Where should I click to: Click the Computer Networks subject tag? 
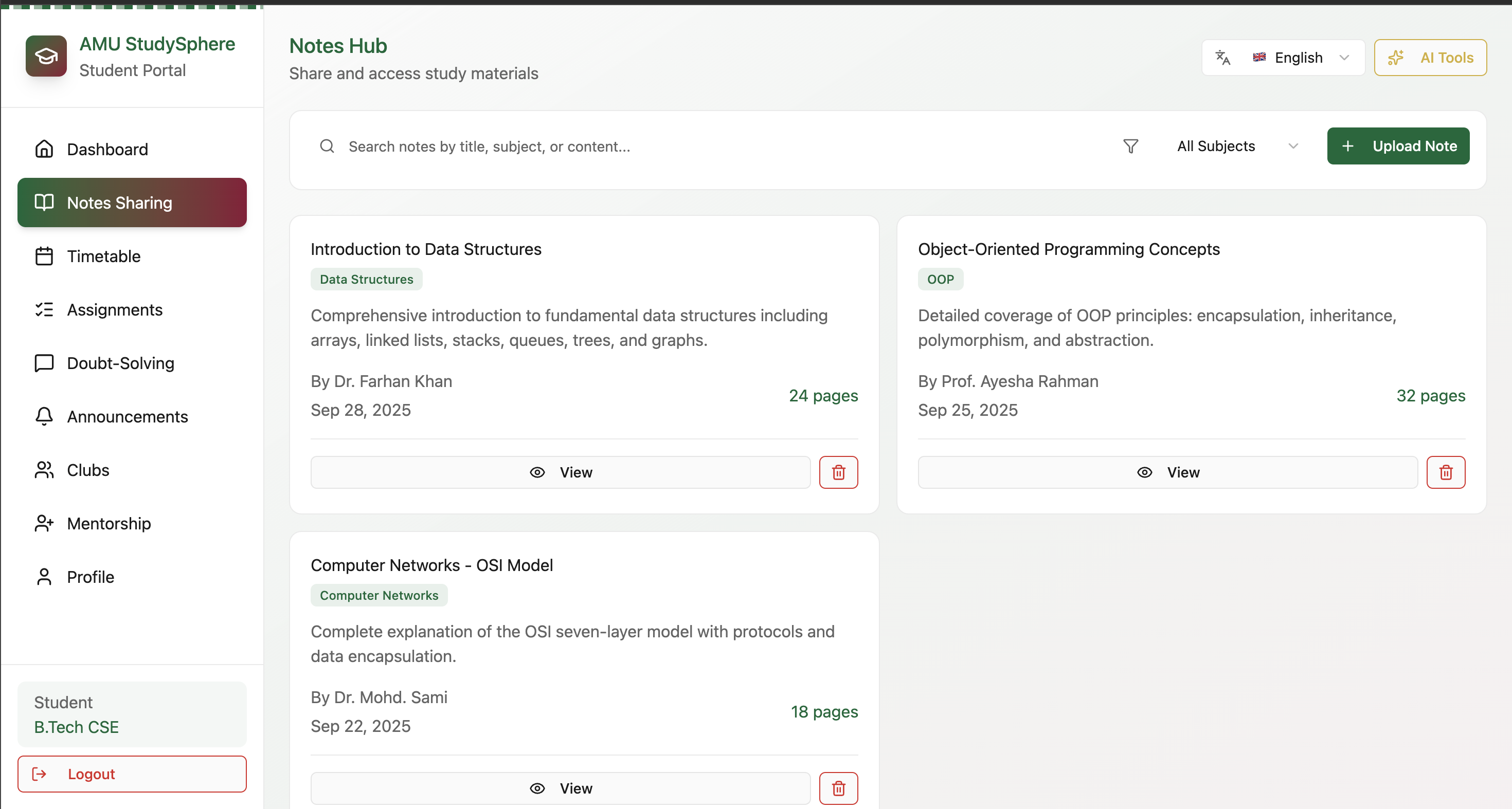click(379, 596)
